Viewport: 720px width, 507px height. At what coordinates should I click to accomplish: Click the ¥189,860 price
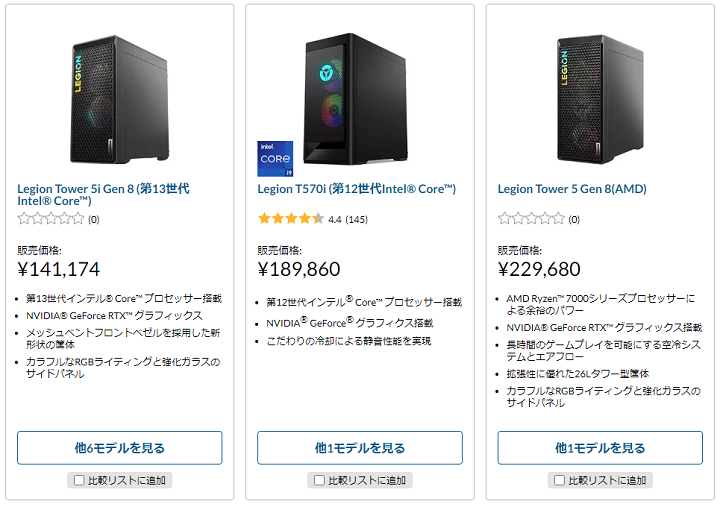click(299, 269)
